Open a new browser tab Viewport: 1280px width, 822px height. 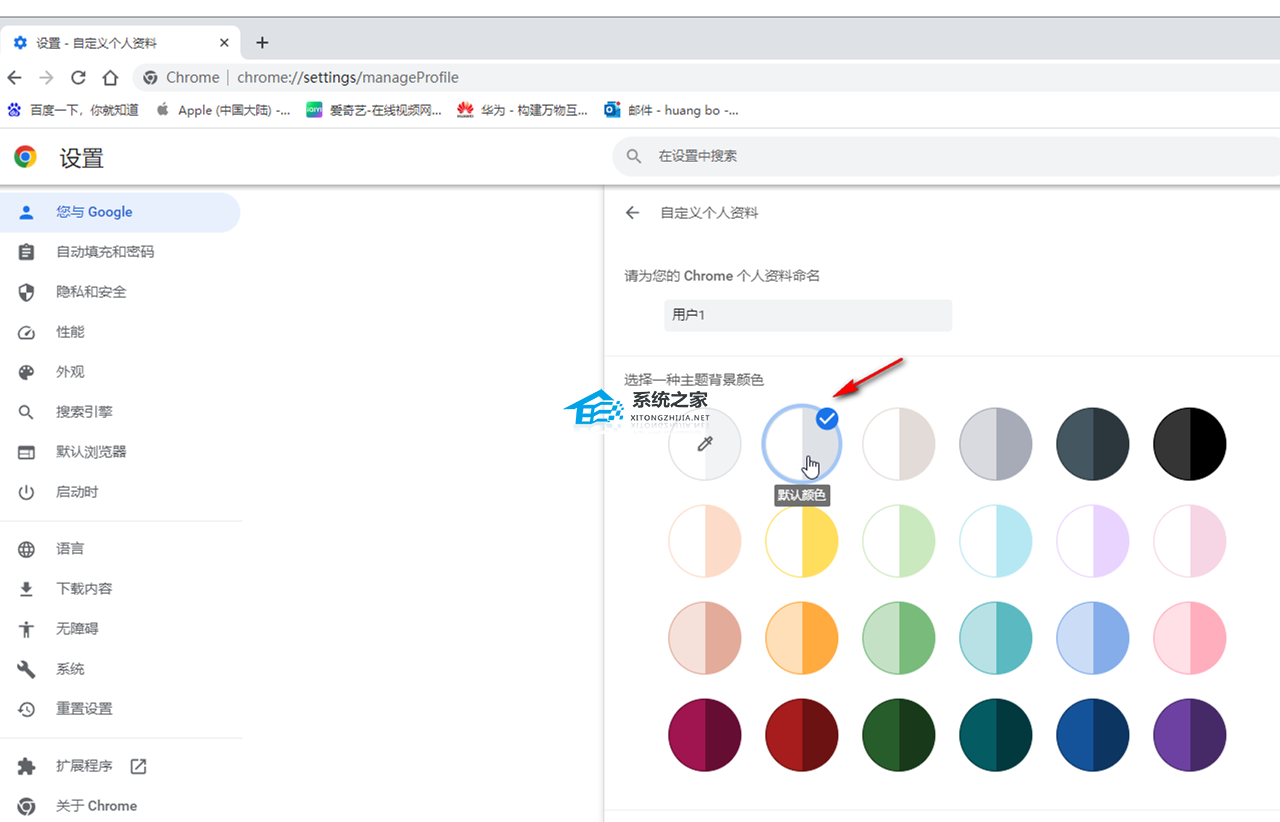point(262,42)
